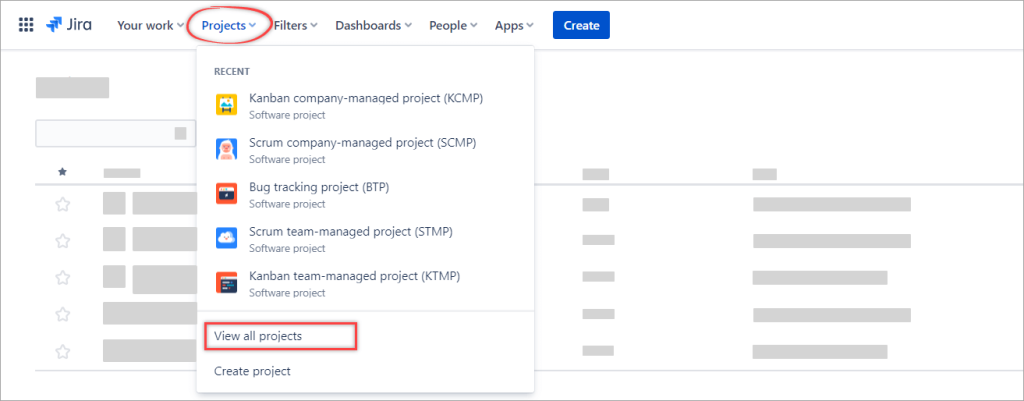Star the fourth project row

point(62,314)
